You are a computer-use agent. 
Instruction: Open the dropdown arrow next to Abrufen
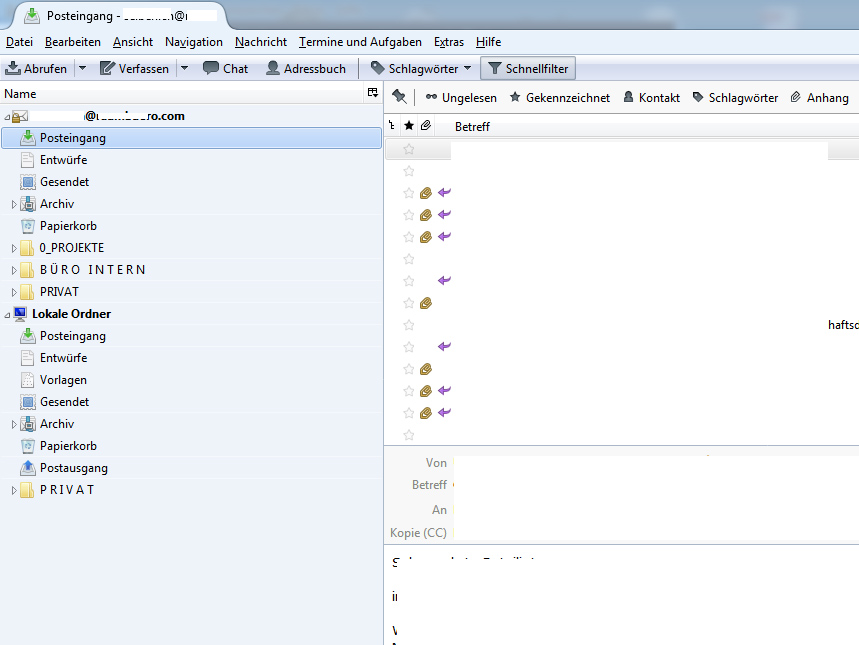point(82,69)
